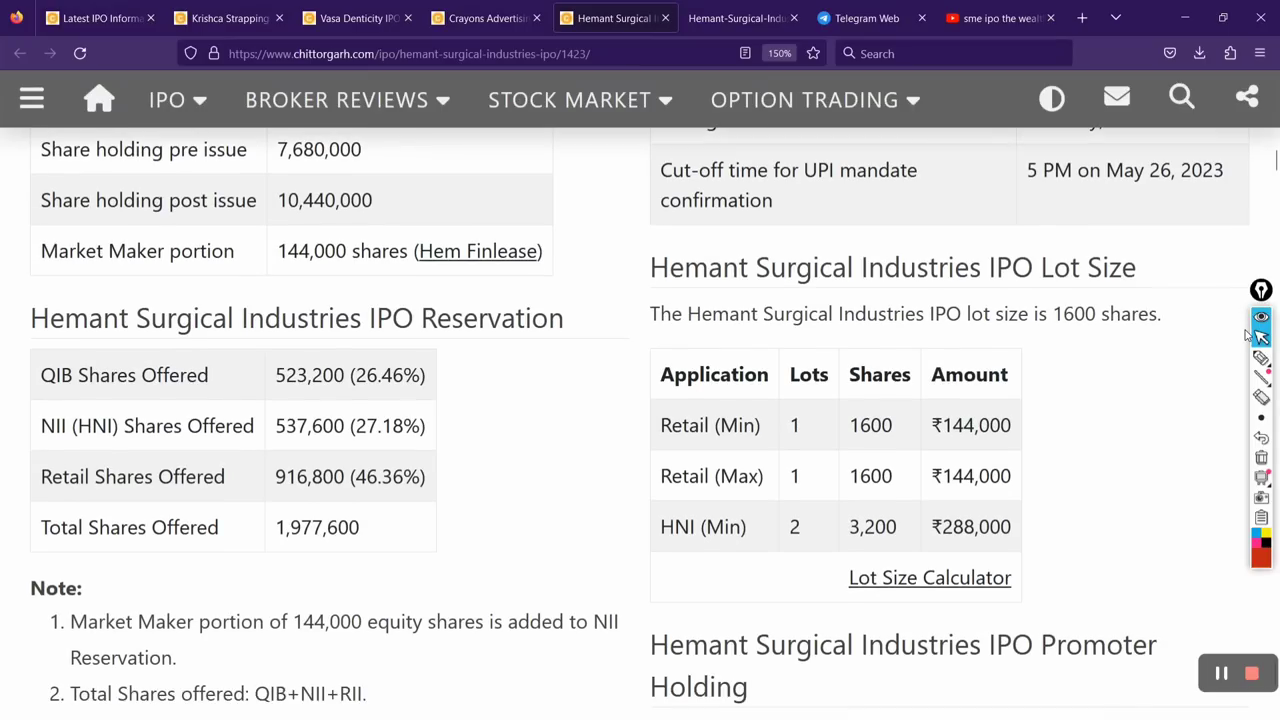Choose the dot pen-size option

(x=1261, y=418)
